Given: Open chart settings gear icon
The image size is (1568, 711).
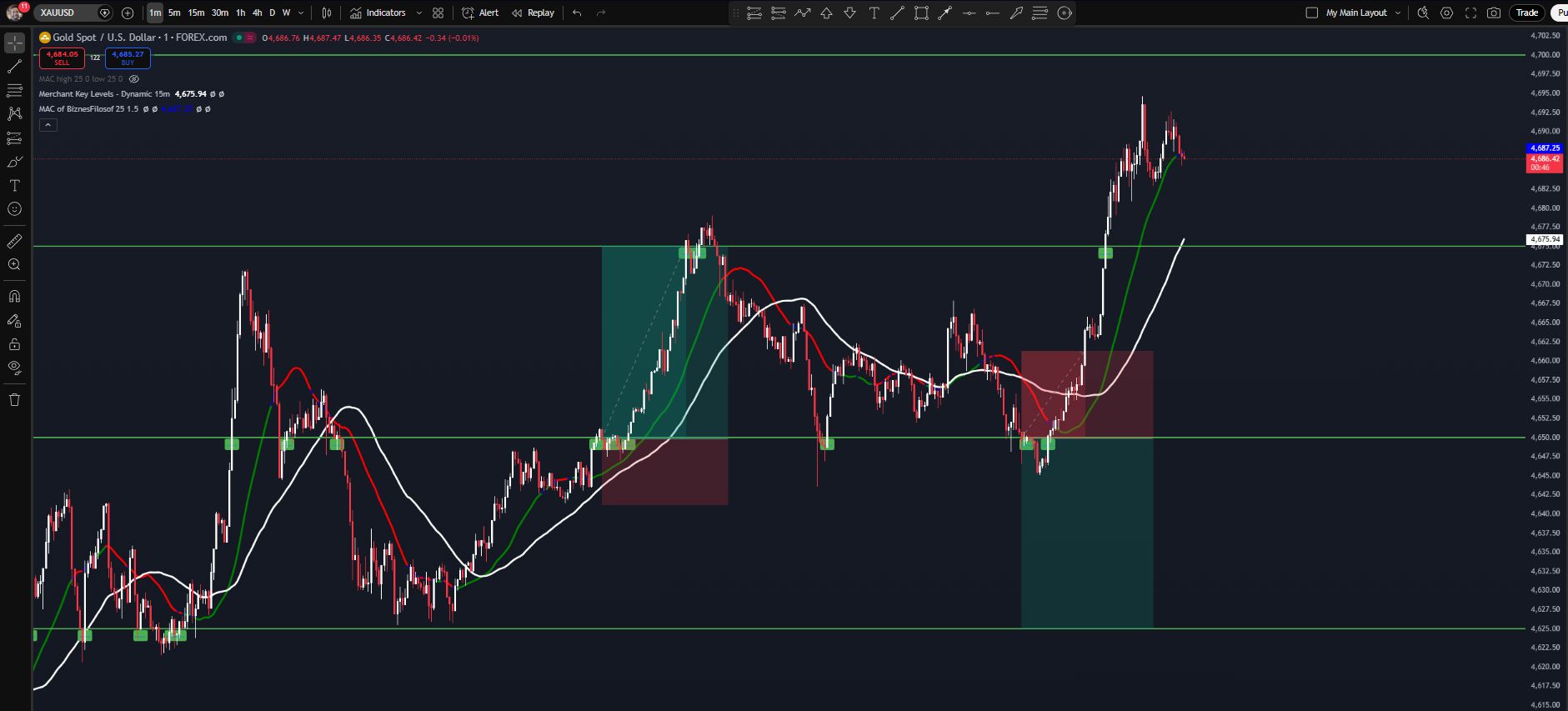Looking at the screenshot, I should pyautogui.click(x=1446, y=13).
